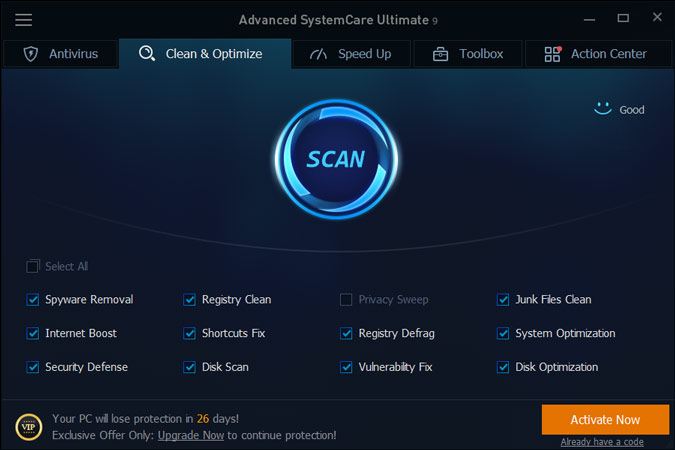The height and width of the screenshot is (450, 675).
Task: Click the Antivirus shield icon
Action: coord(31,54)
